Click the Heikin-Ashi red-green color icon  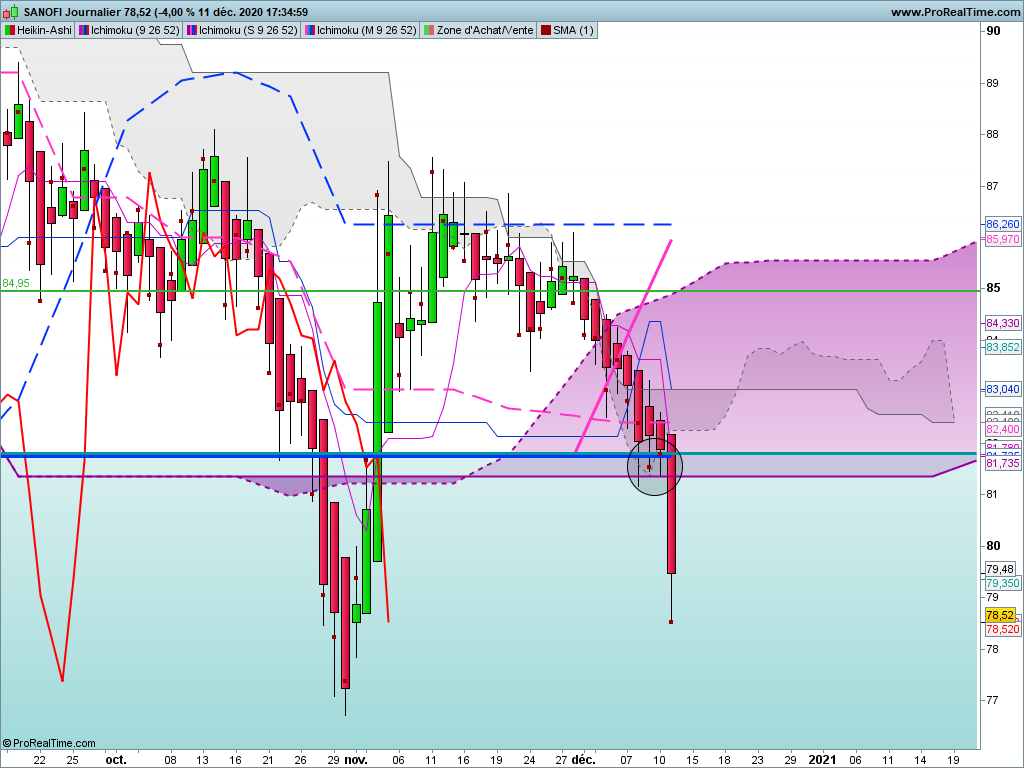[x=10, y=30]
